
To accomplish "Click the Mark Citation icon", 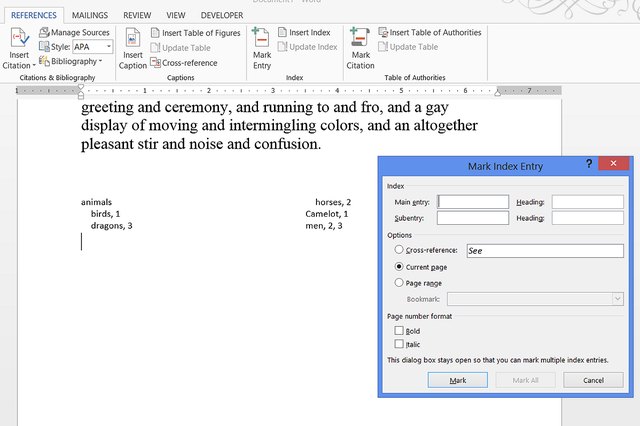I will (360, 37).
